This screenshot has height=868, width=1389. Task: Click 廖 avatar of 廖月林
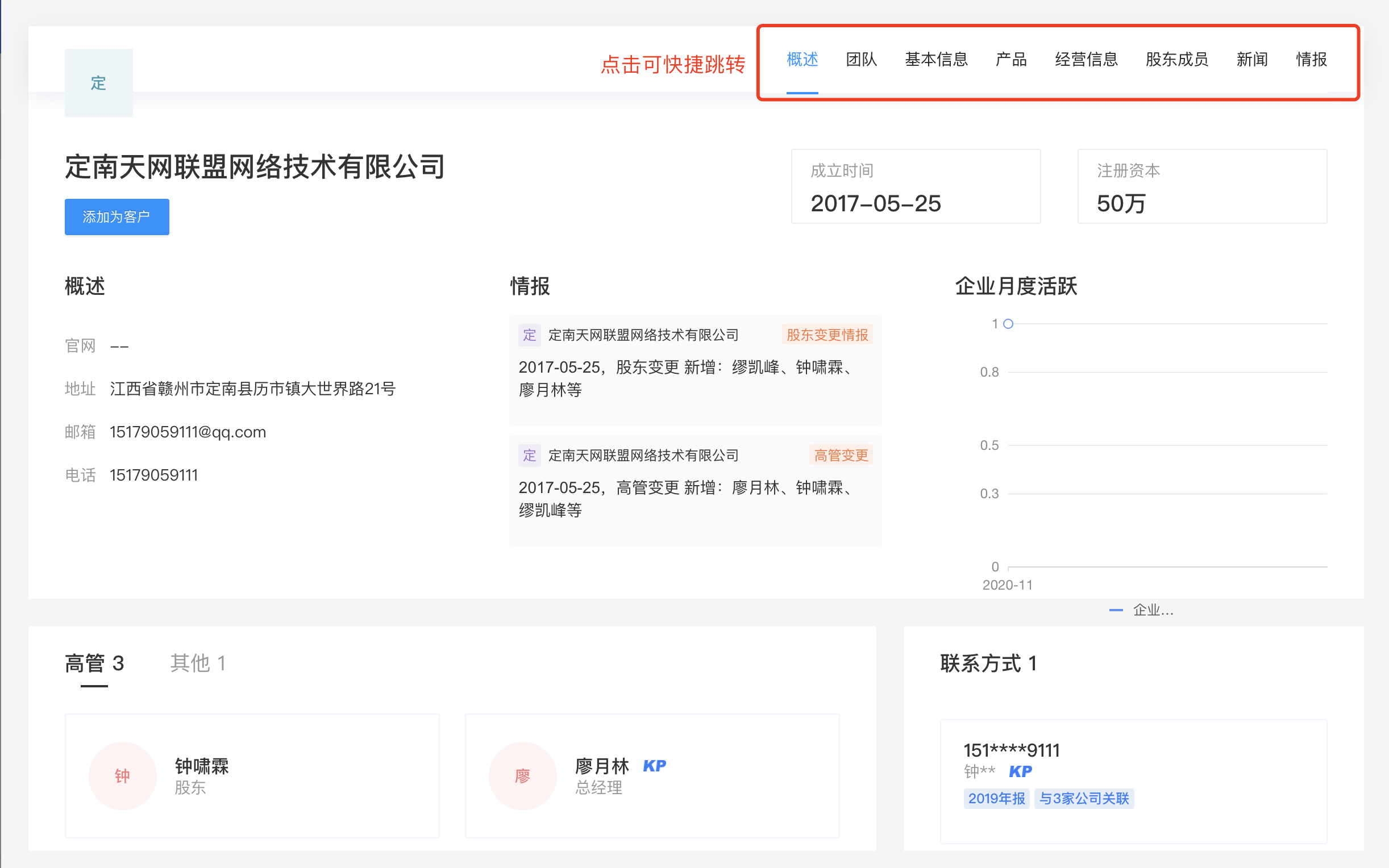pos(522,775)
